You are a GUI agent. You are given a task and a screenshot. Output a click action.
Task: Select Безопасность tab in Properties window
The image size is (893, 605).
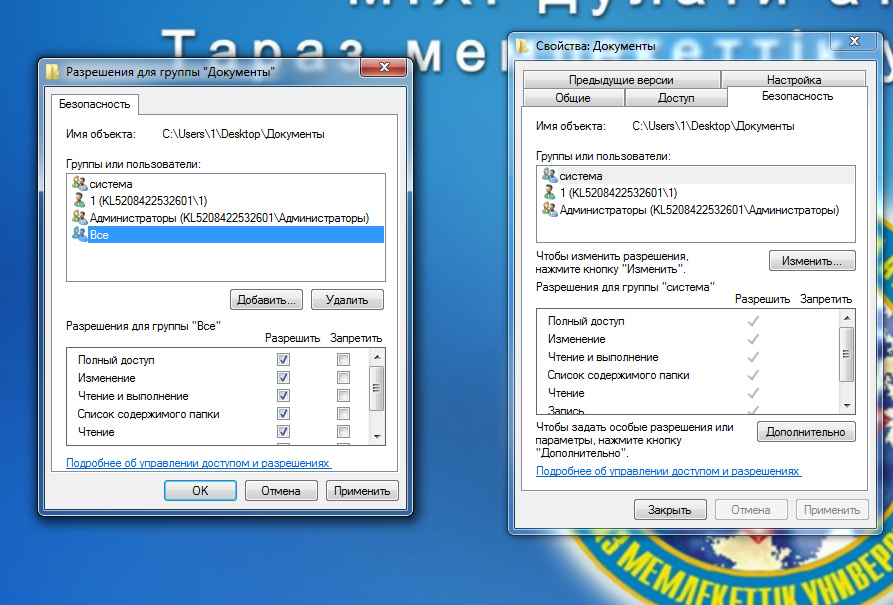797,96
